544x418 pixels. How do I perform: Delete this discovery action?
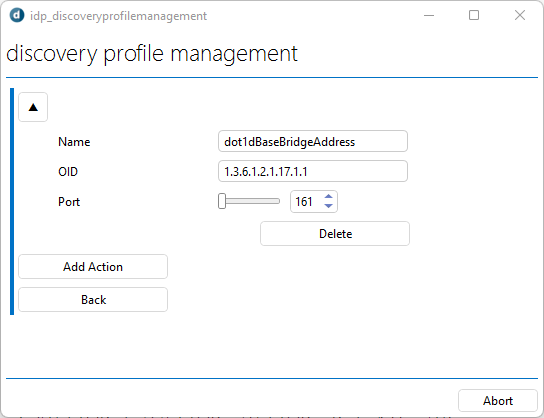coord(335,233)
